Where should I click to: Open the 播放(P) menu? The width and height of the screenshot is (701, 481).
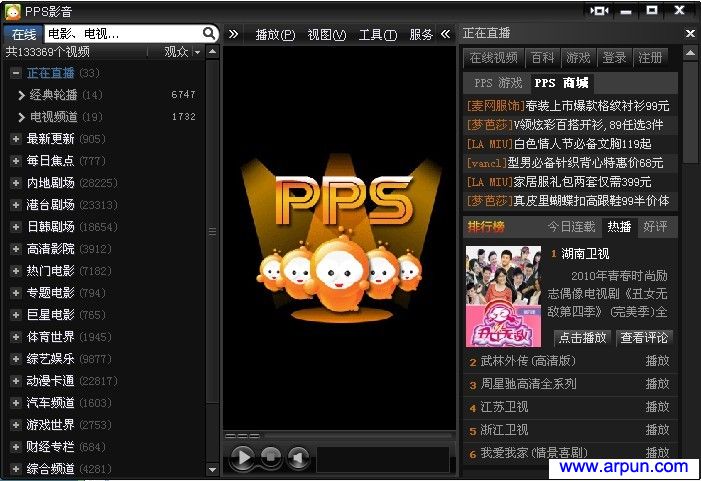(275, 34)
